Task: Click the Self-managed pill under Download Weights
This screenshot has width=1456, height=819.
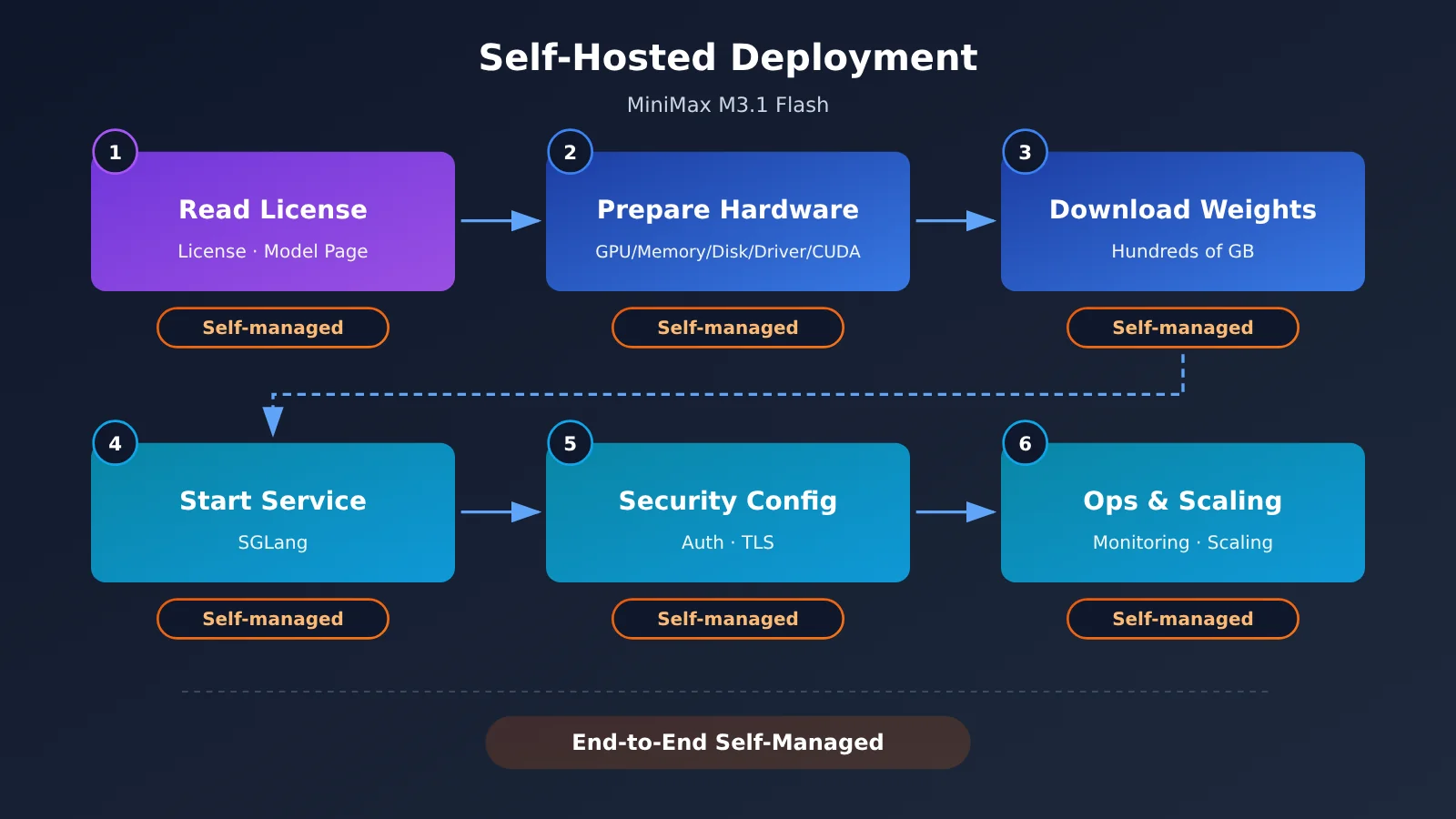Action: [1183, 328]
